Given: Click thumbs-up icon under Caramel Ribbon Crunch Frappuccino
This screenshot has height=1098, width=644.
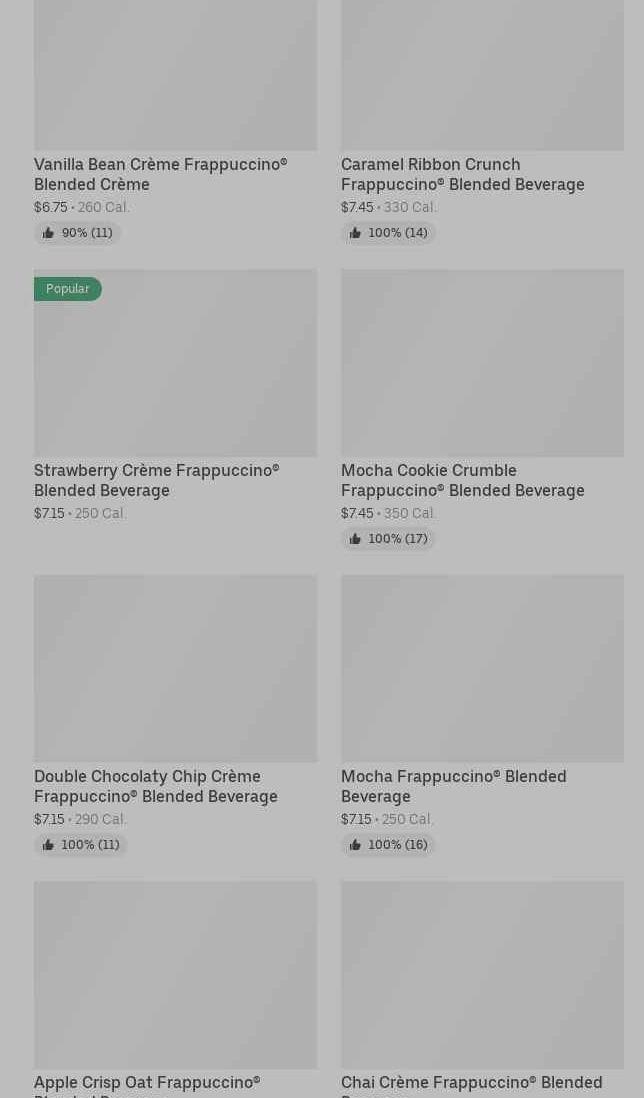Looking at the screenshot, I should pos(355,233).
